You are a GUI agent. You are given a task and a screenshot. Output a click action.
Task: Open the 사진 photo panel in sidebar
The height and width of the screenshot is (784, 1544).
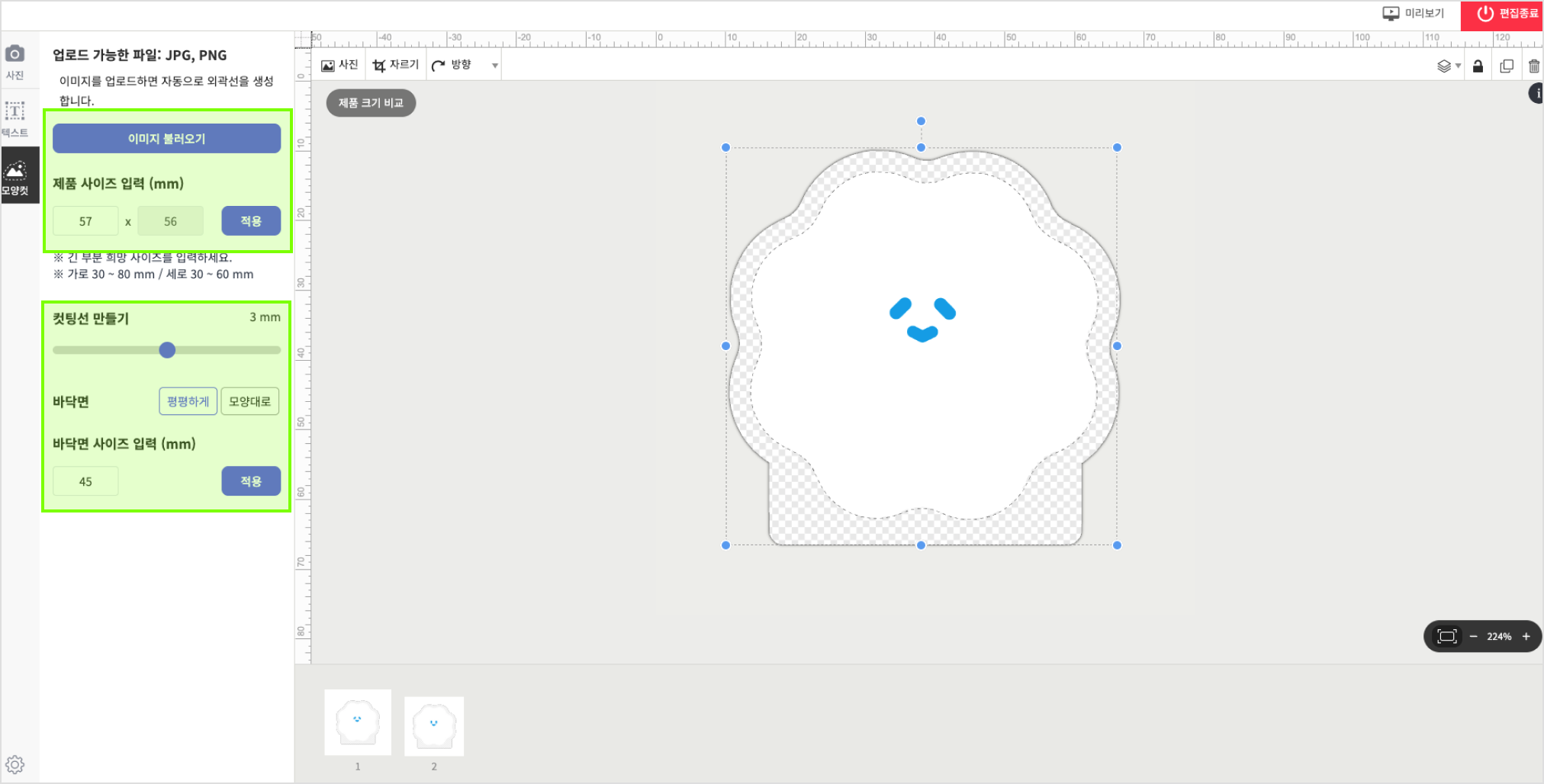(x=15, y=61)
